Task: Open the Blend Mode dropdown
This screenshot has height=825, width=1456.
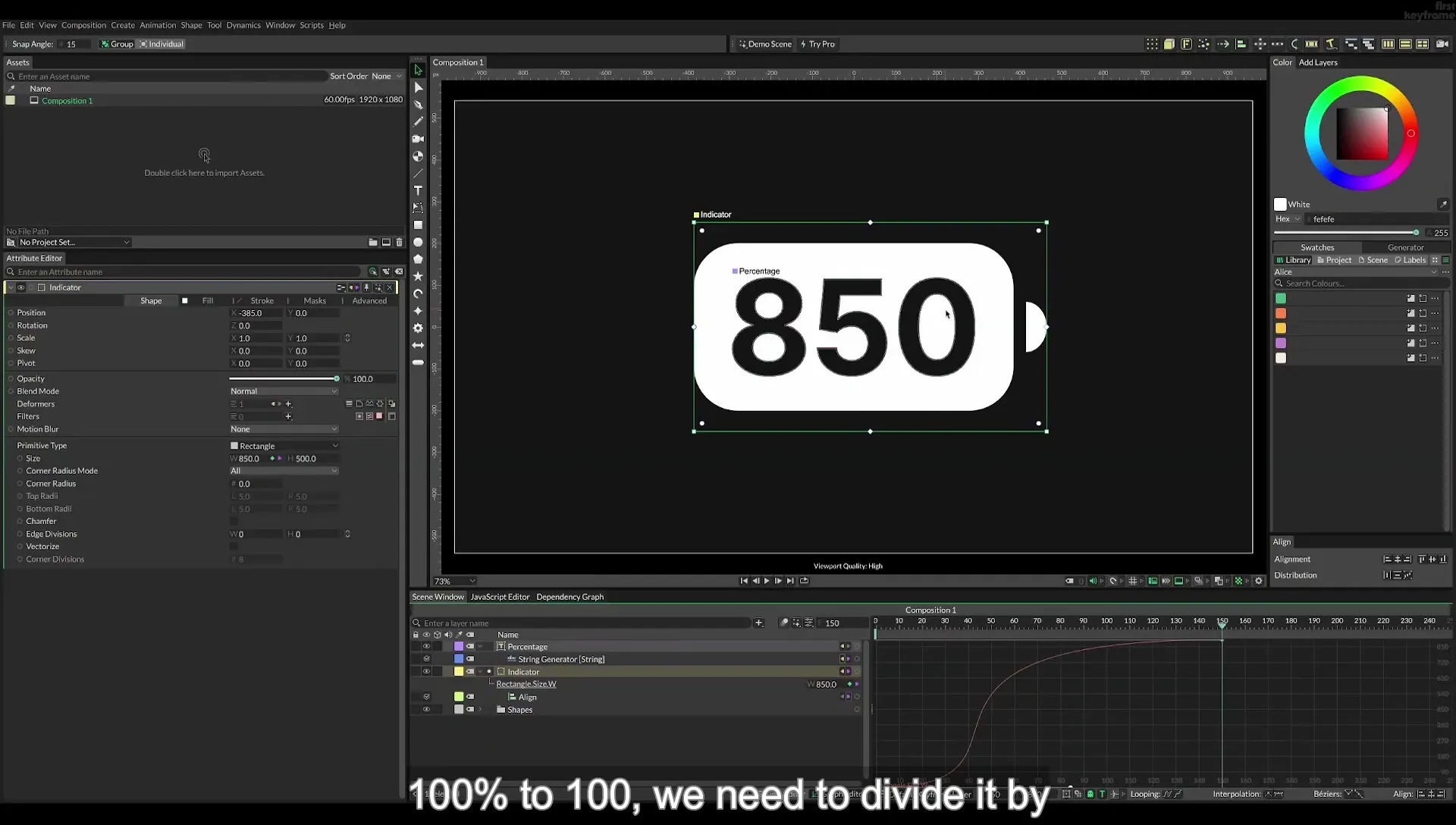Action: point(284,391)
